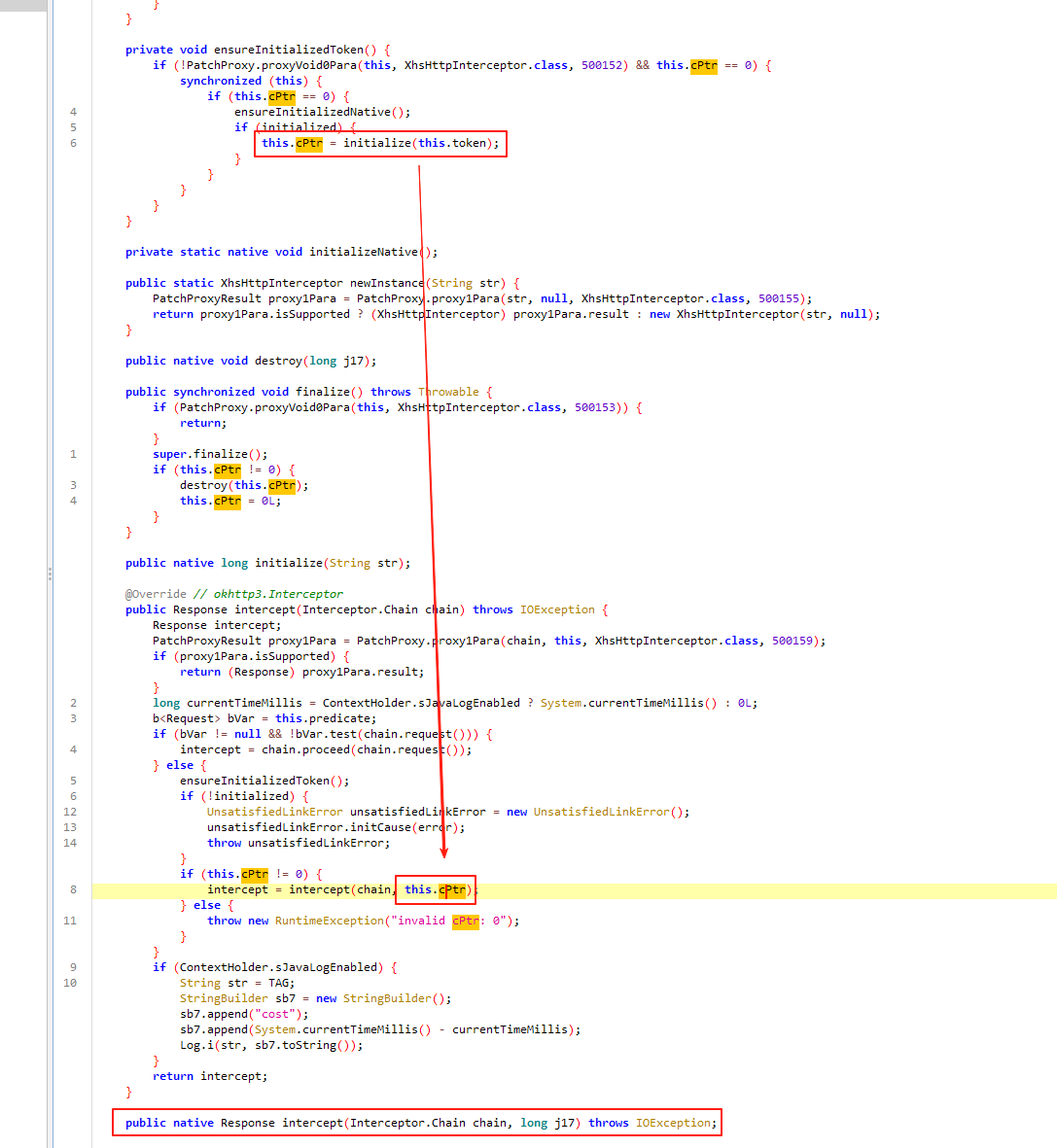The width and height of the screenshot is (1057, 1148).
Task: Click ensureInitializedToken in the private void declaration
Action: [289, 50]
